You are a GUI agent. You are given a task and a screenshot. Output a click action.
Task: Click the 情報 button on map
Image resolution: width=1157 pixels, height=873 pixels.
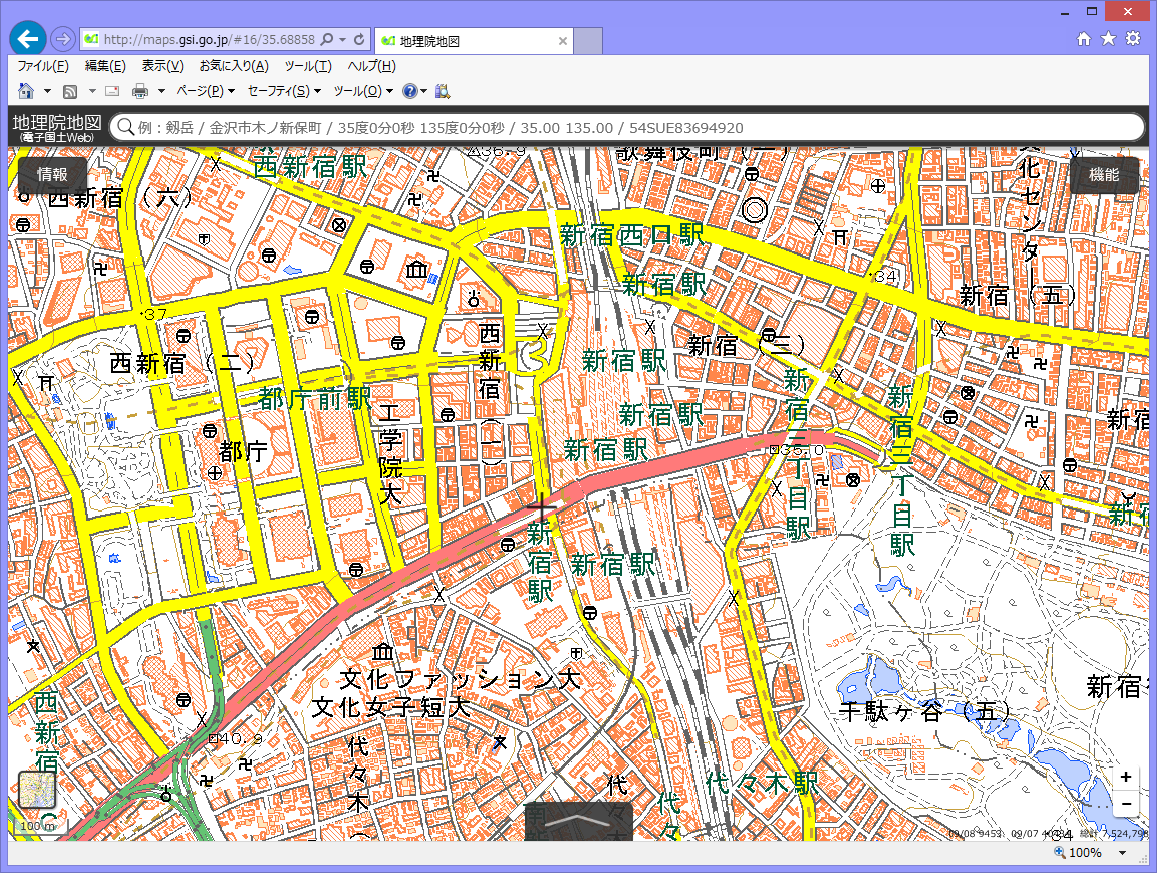point(52,175)
